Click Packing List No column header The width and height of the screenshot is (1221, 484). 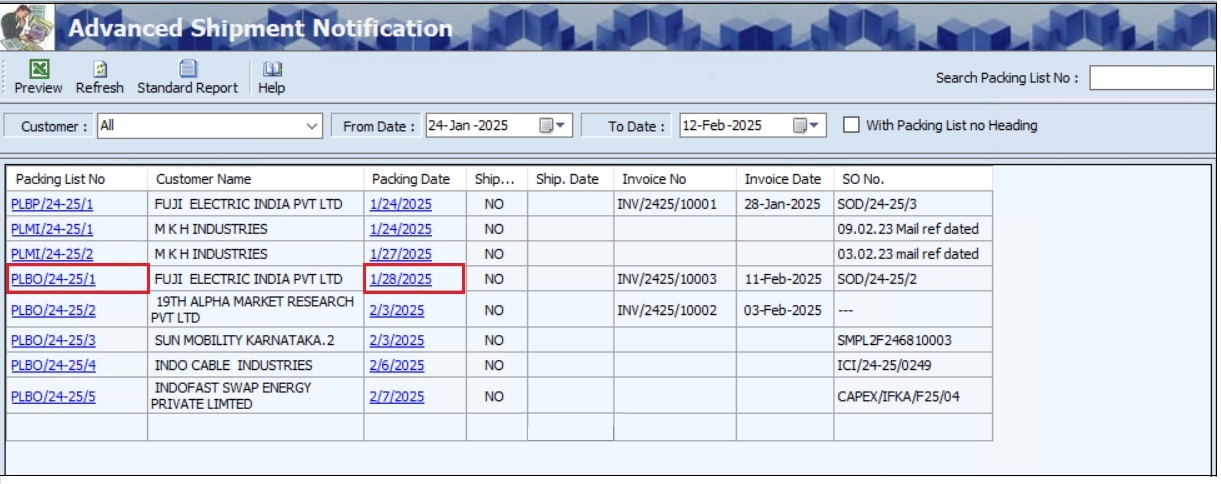(x=77, y=179)
